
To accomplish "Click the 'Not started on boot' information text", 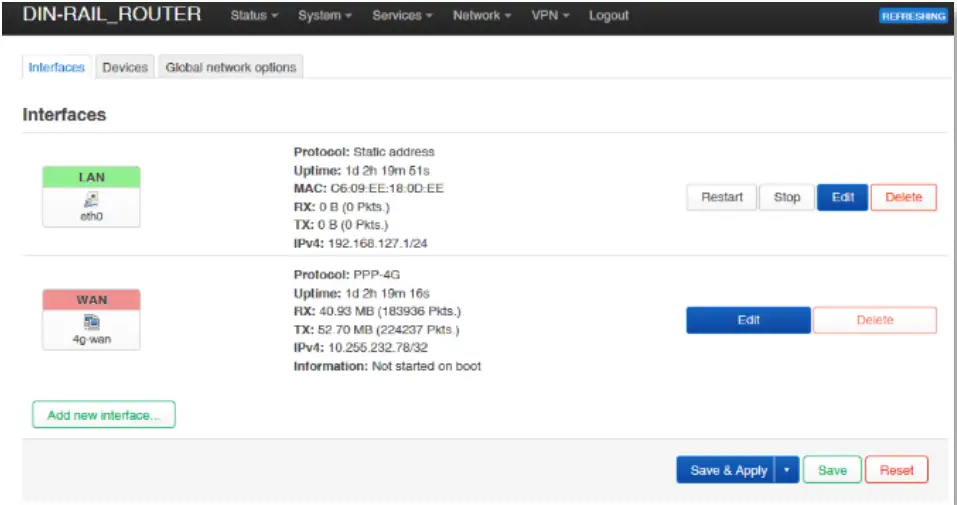I will 427,366.
